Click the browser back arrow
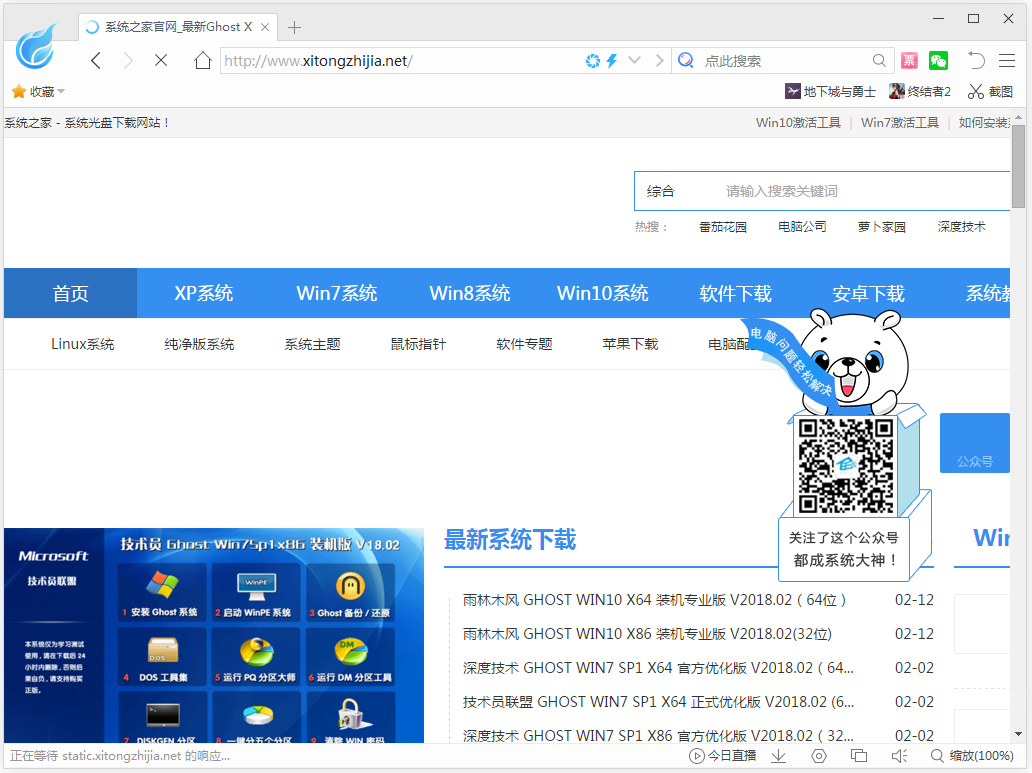 click(x=96, y=61)
